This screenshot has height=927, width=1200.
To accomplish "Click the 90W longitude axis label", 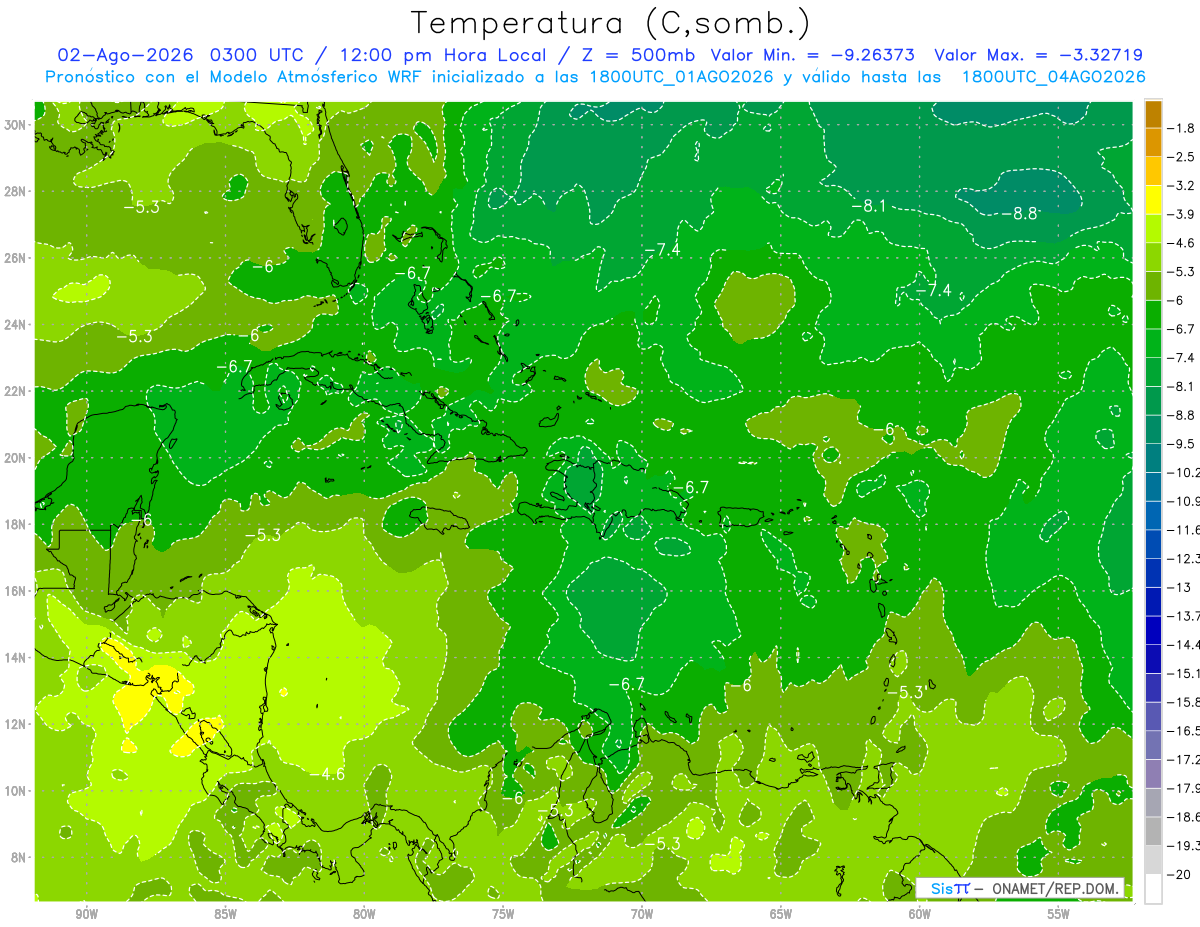I will pyautogui.click(x=86, y=914).
